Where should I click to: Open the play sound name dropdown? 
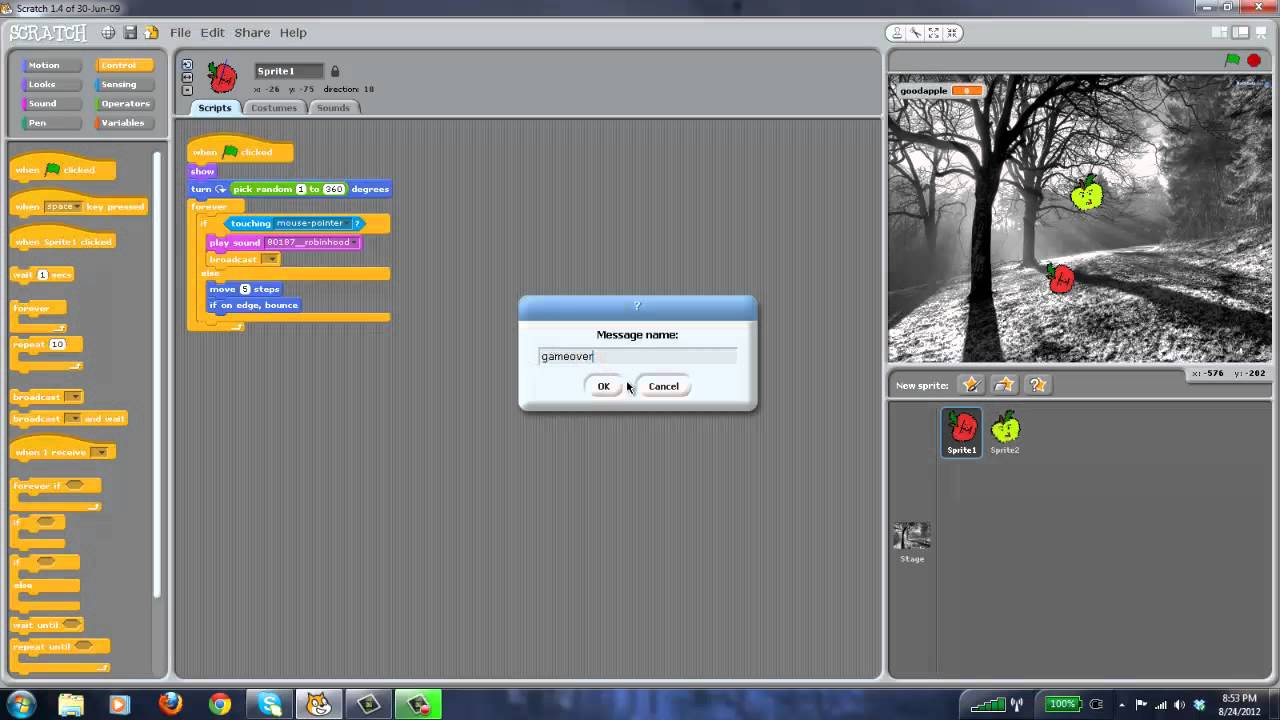(x=310, y=242)
